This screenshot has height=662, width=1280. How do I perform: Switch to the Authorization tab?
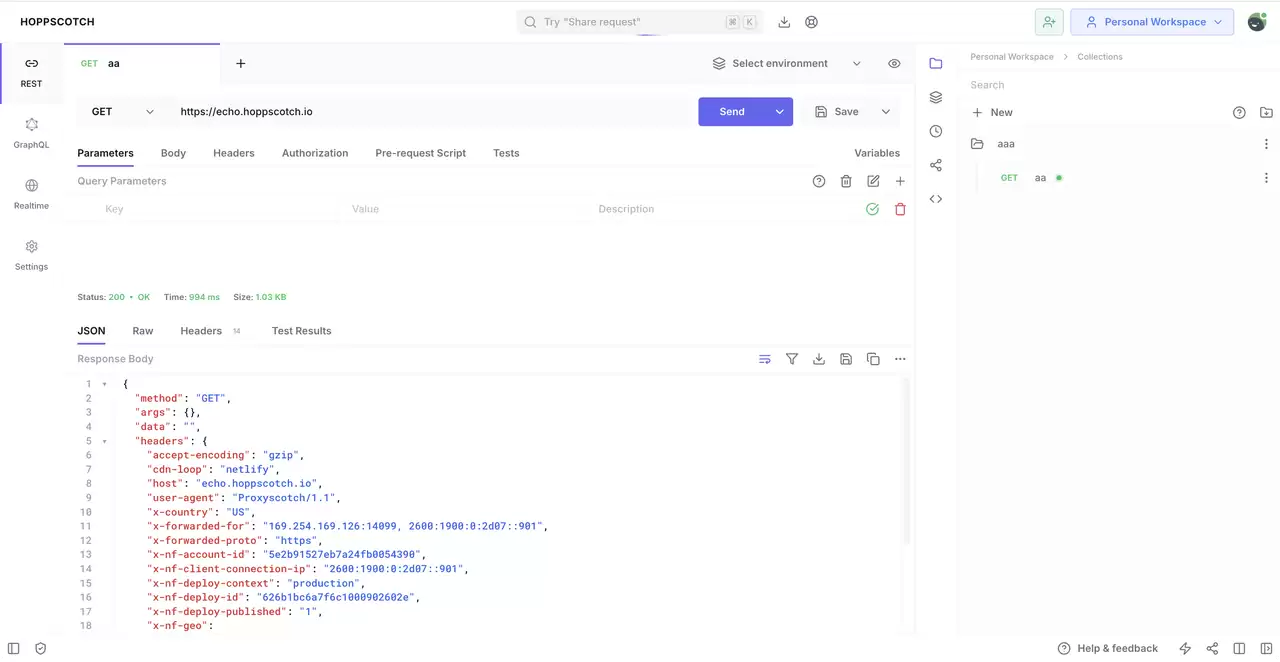(x=315, y=153)
